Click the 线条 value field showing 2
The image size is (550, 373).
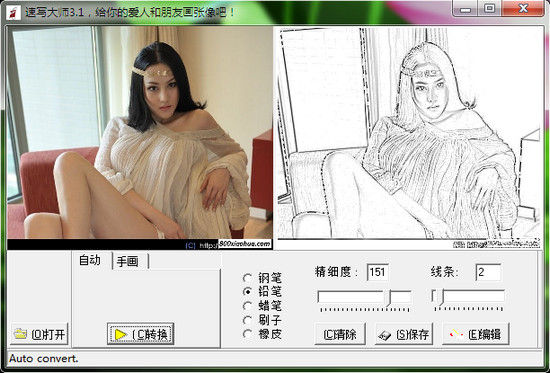(x=488, y=272)
